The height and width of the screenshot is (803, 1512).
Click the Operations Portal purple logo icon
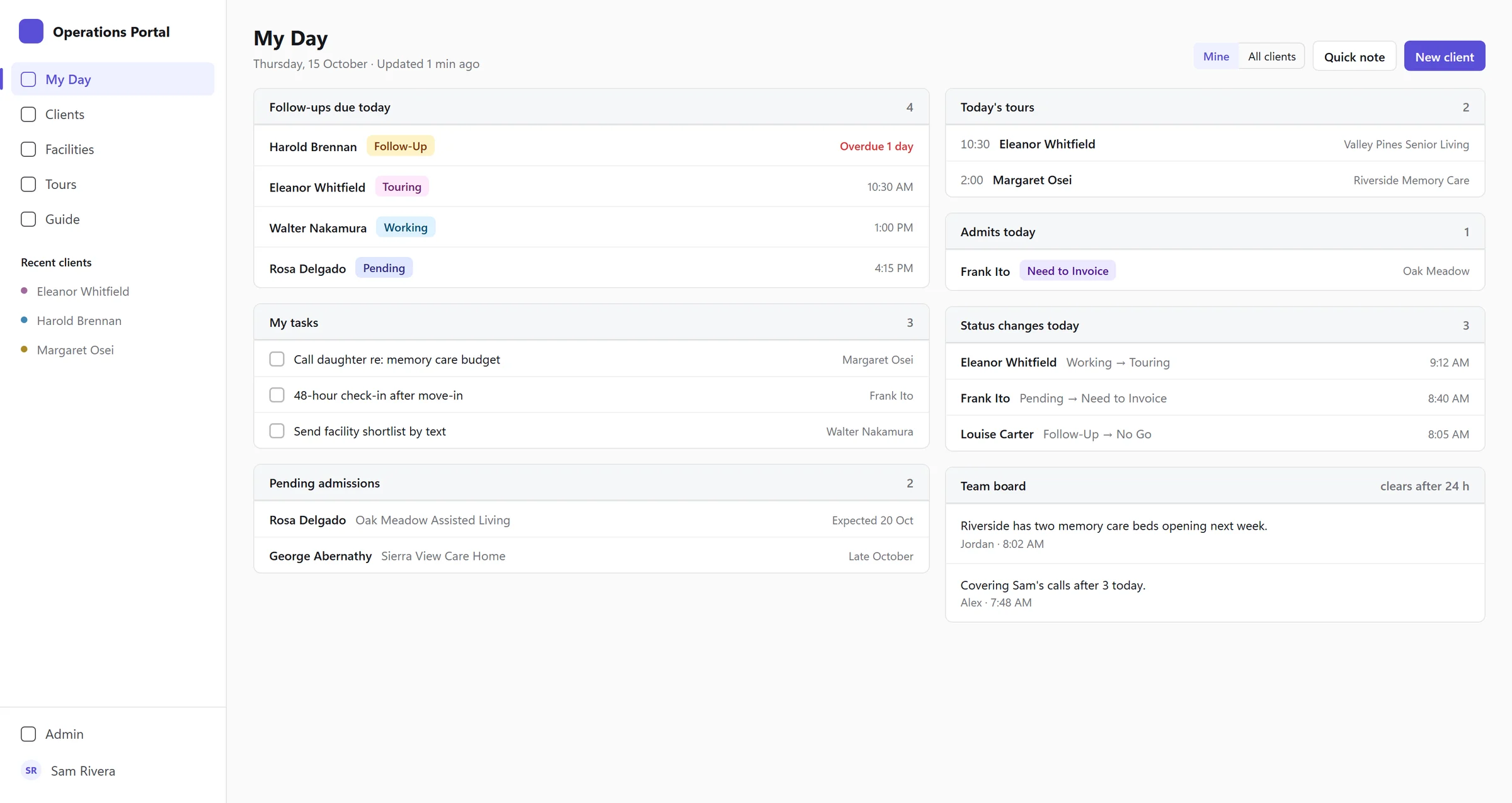31,31
